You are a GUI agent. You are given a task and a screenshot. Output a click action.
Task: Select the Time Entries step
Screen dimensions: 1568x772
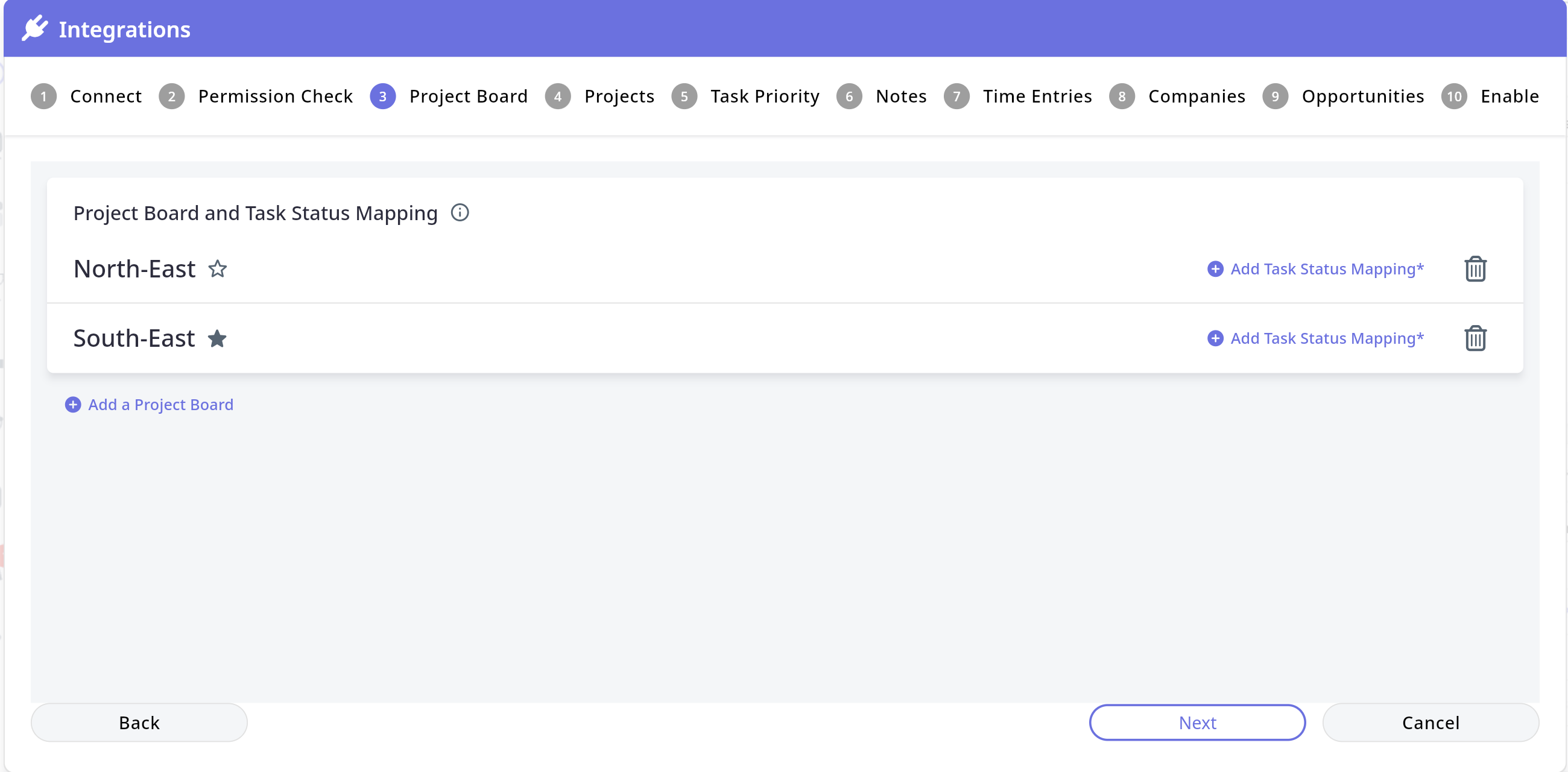(x=1018, y=96)
